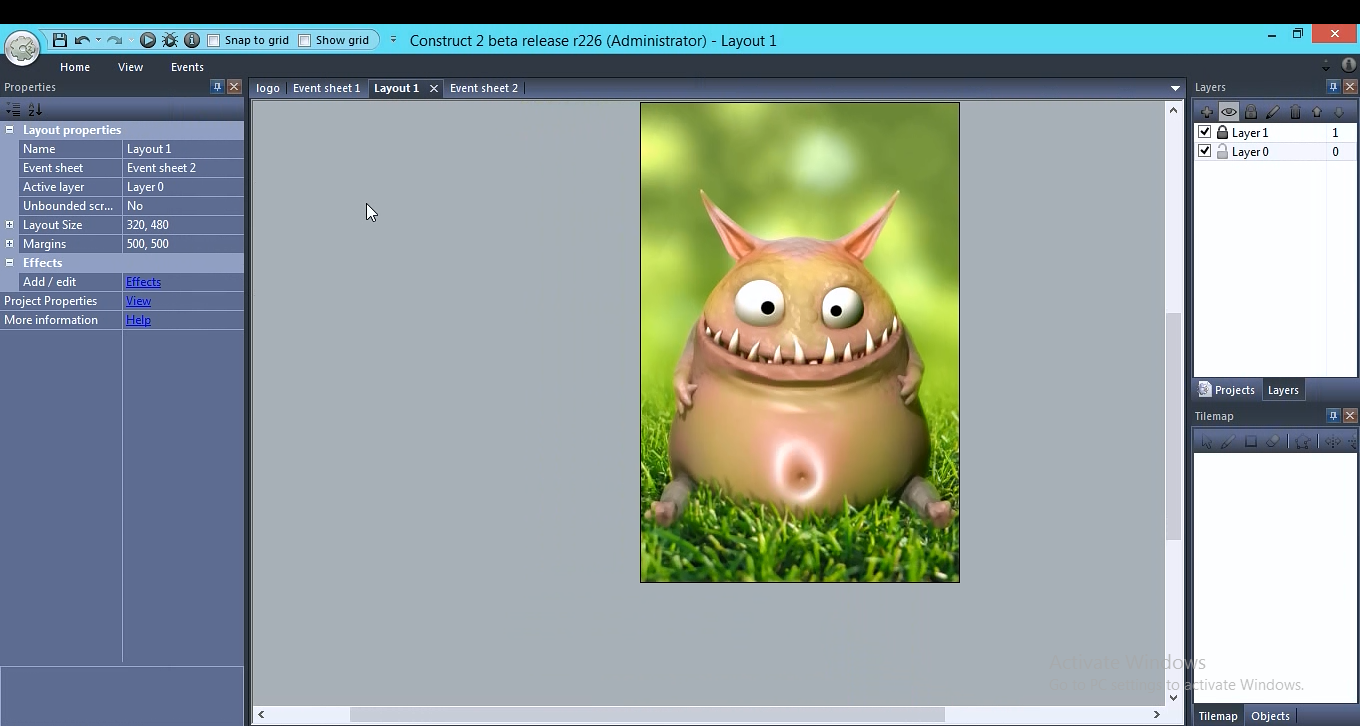This screenshot has width=1360, height=726.
Task: Move the layer up
Action: point(1317,112)
